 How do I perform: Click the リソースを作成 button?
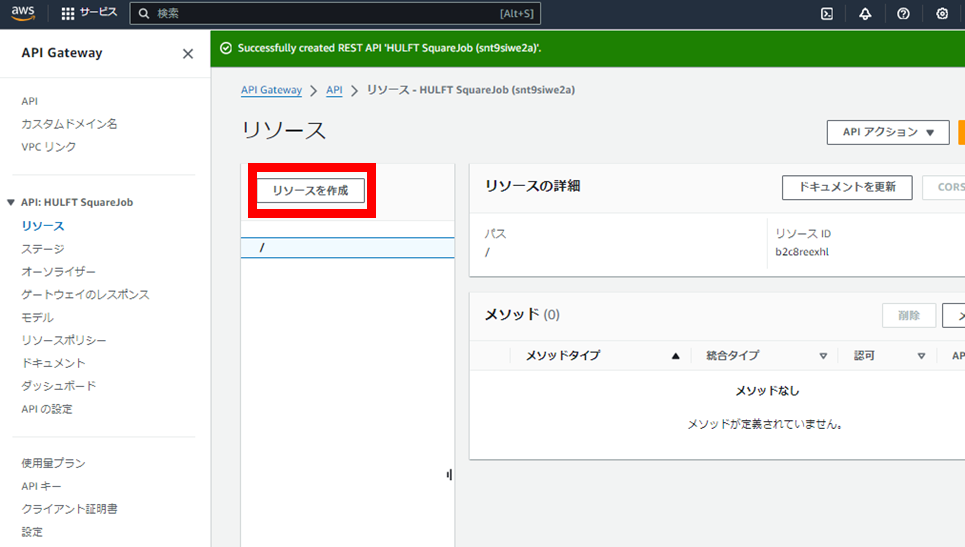pyautogui.click(x=311, y=190)
